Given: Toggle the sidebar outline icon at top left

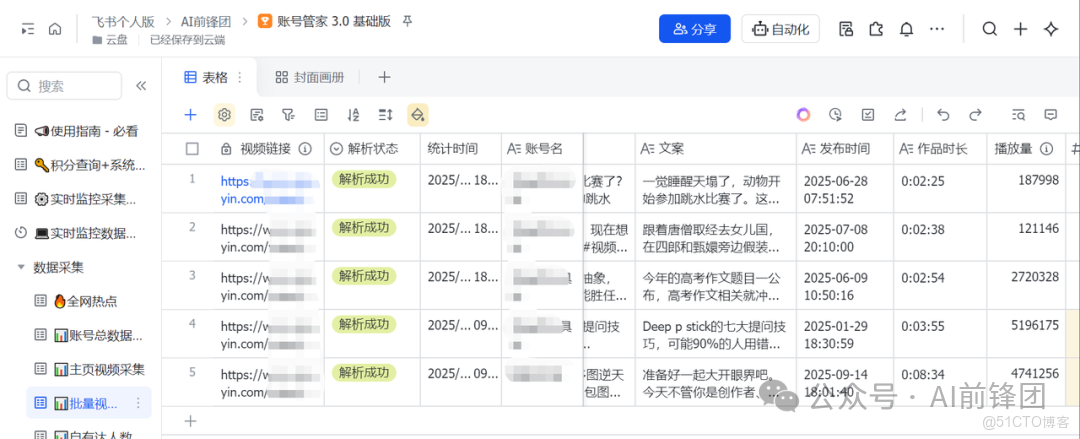Looking at the screenshot, I should click(x=28, y=29).
